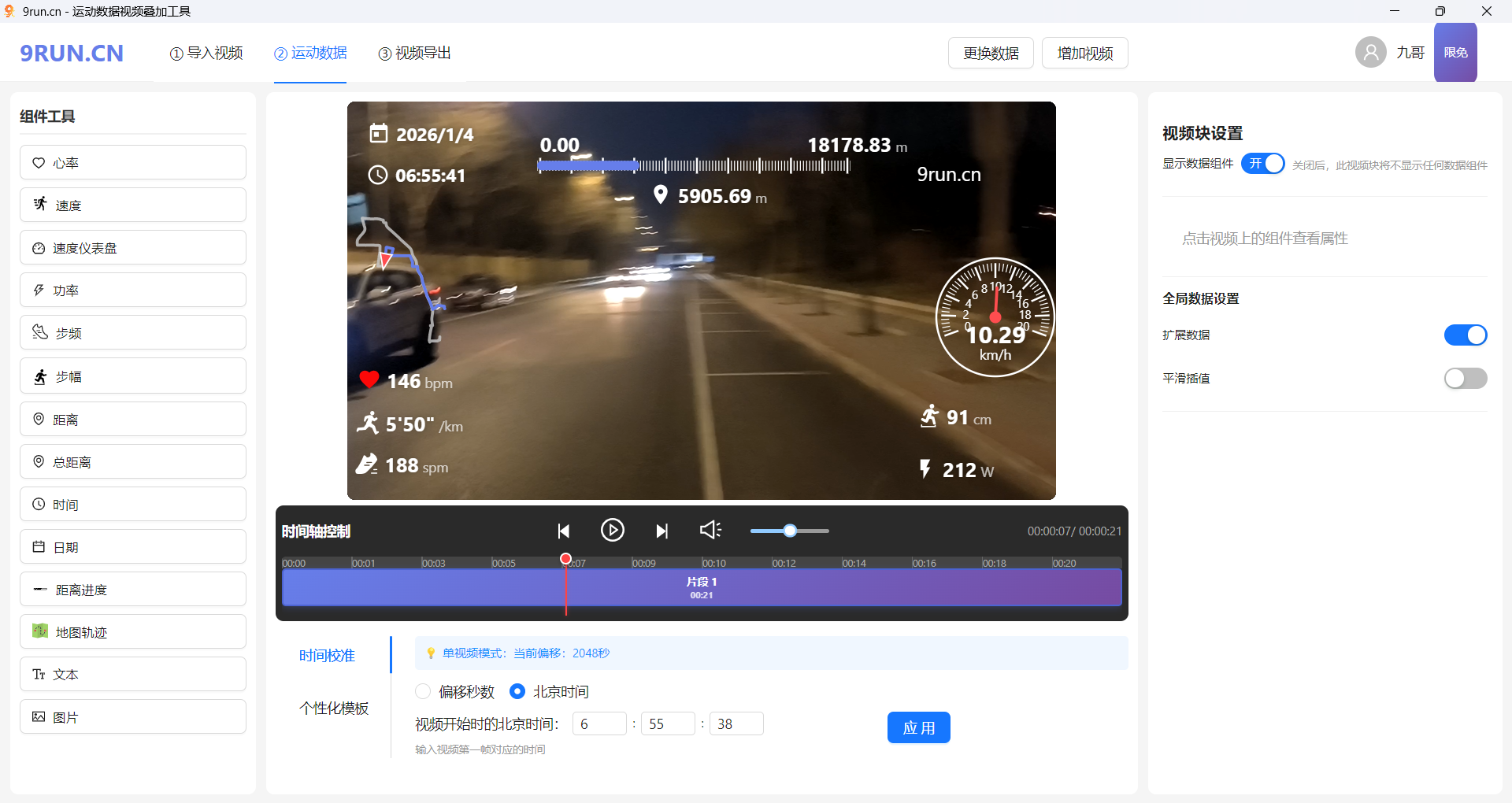Mute the video with the speaker icon
1512x803 pixels.
[710, 530]
